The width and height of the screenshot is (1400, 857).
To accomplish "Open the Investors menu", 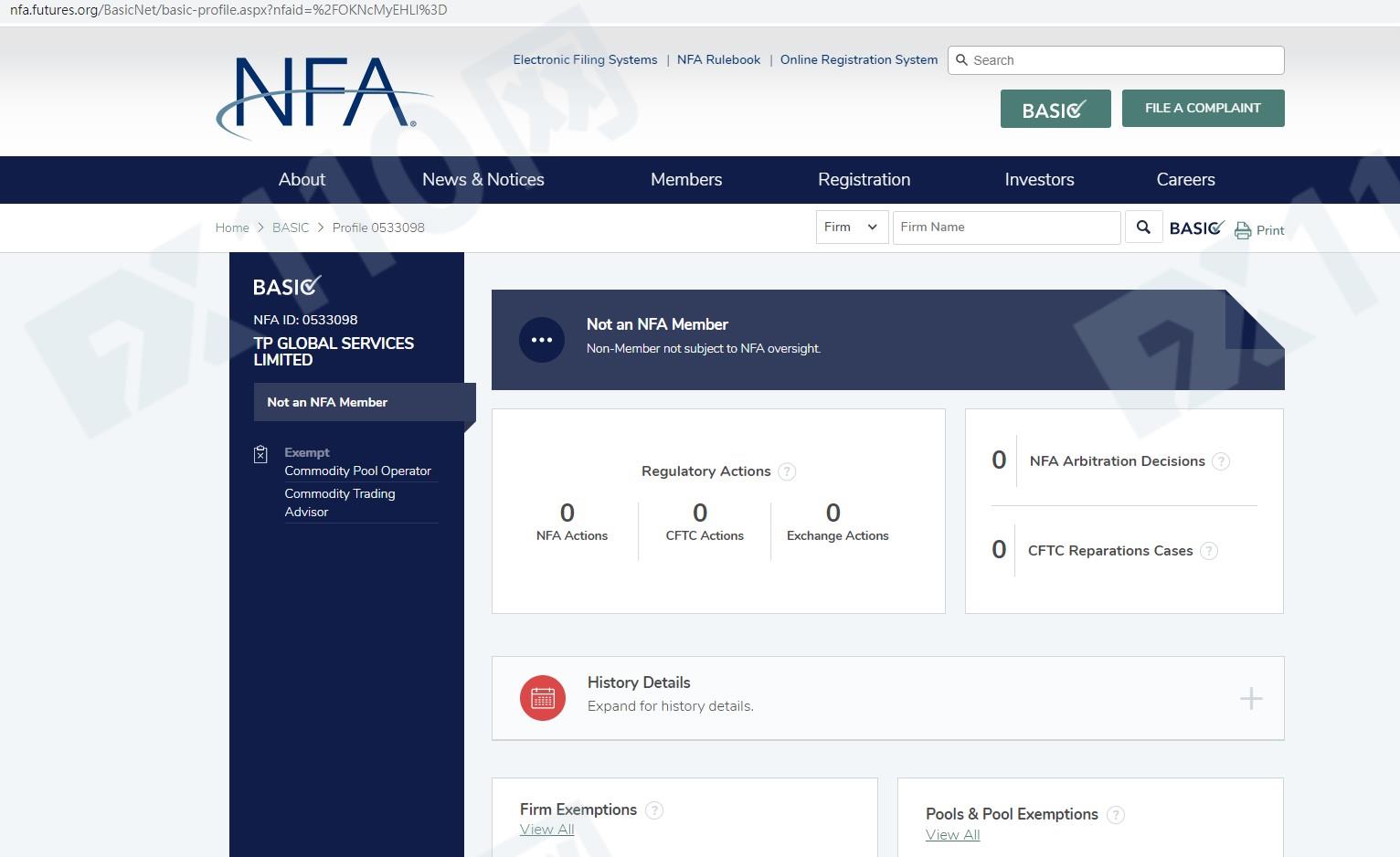I will (1040, 180).
